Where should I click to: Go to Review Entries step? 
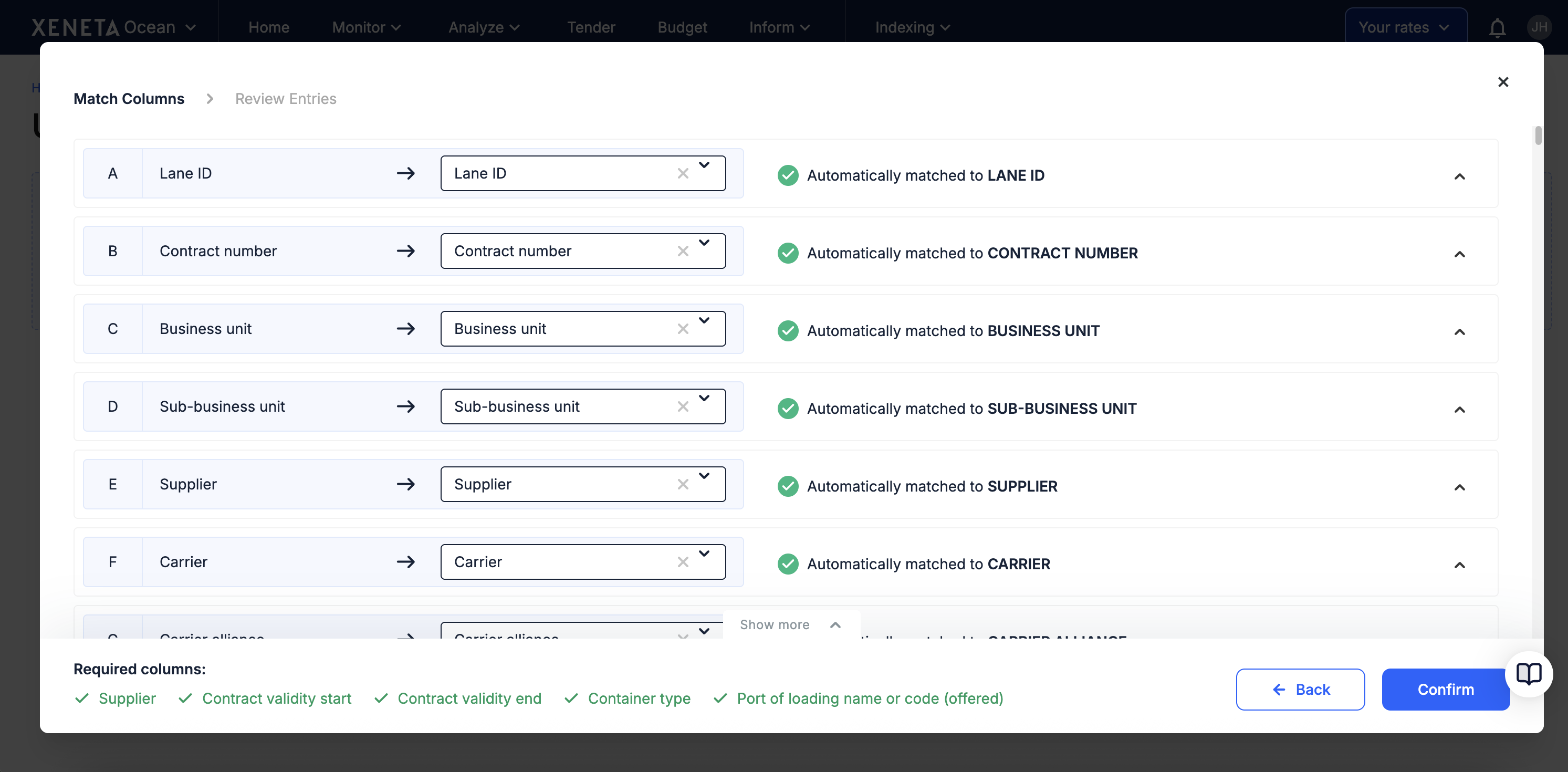pos(286,99)
